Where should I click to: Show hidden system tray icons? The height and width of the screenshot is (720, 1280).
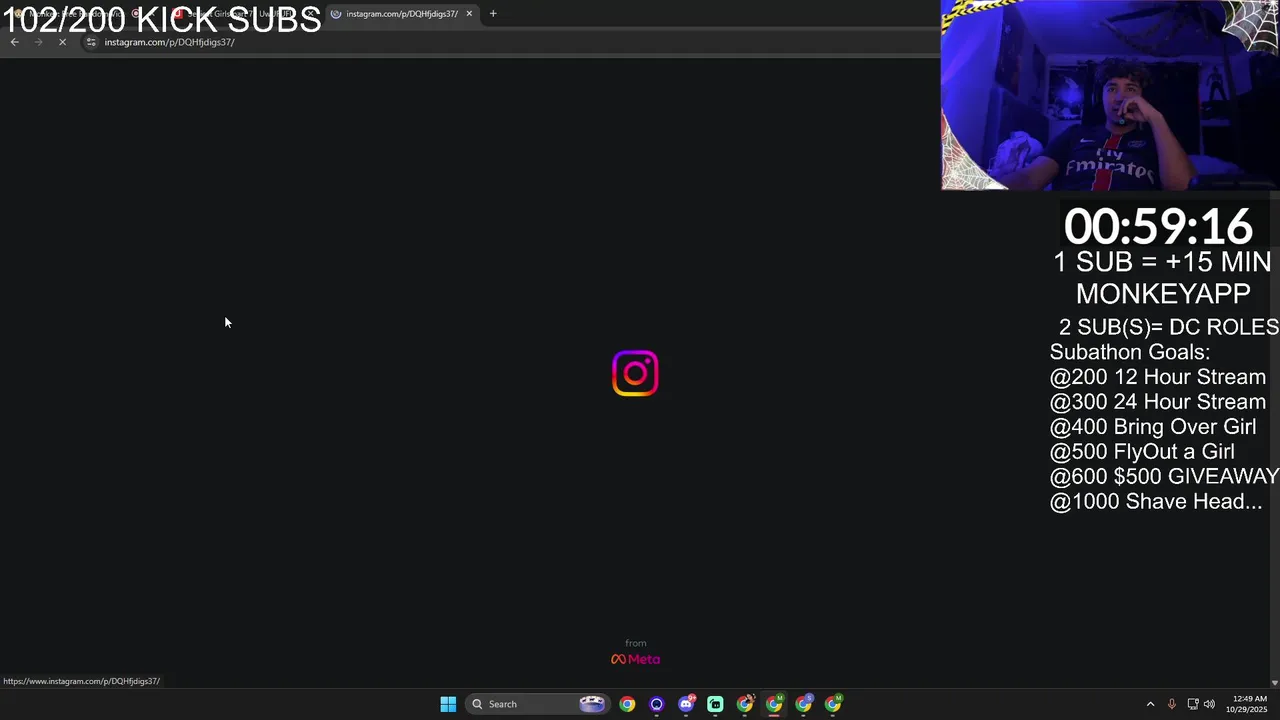pos(1150,704)
